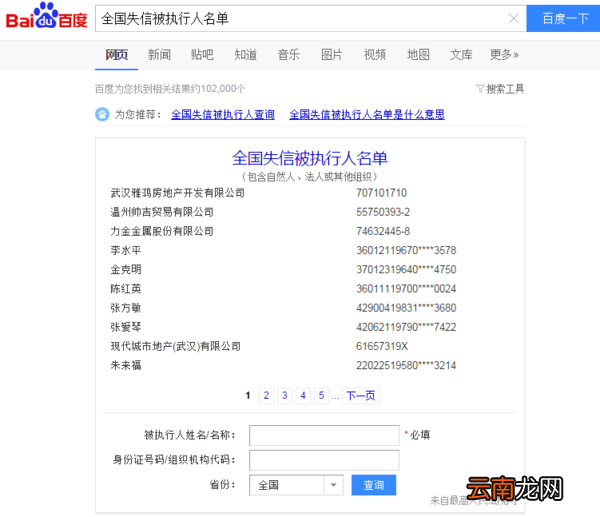Go to results page 3
The height and width of the screenshot is (517, 600).
click(285, 395)
